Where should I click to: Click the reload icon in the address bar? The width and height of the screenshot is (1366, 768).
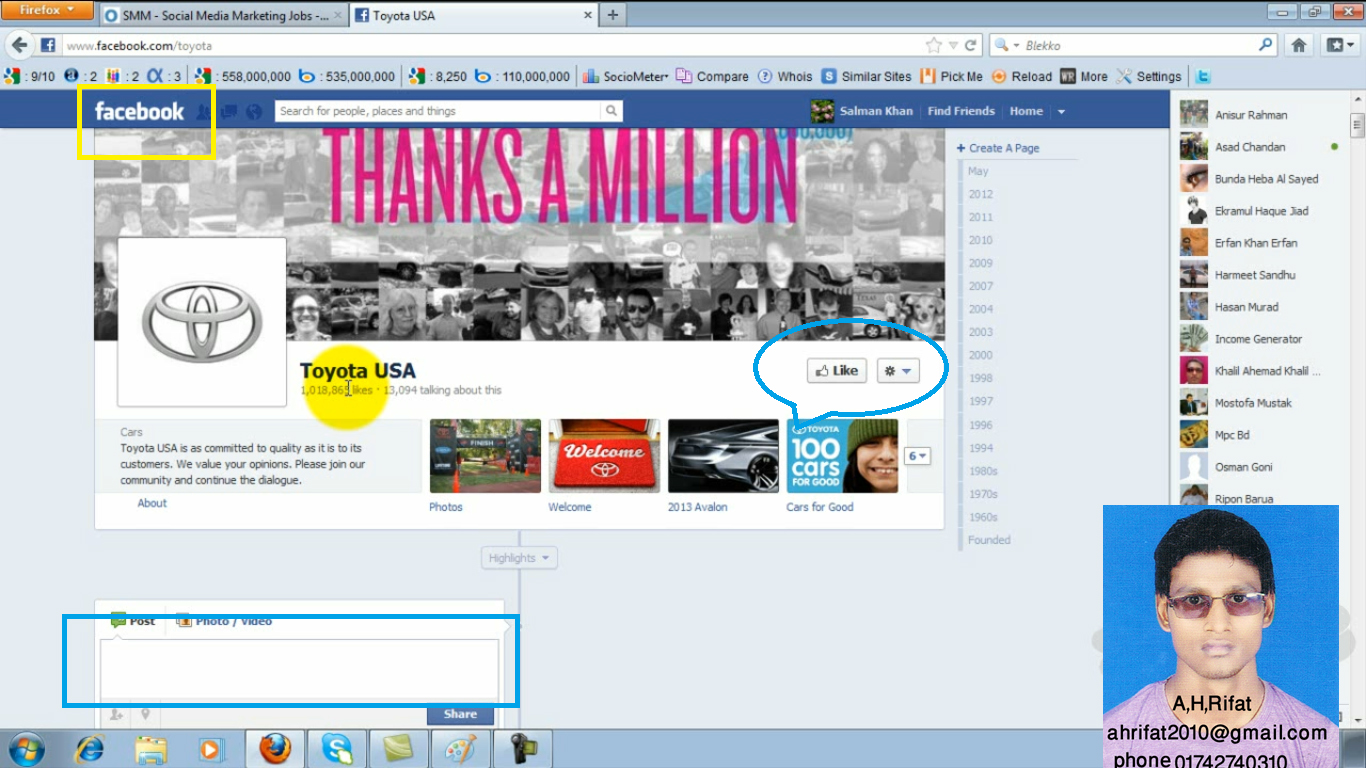pyautogui.click(x=970, y=45)
